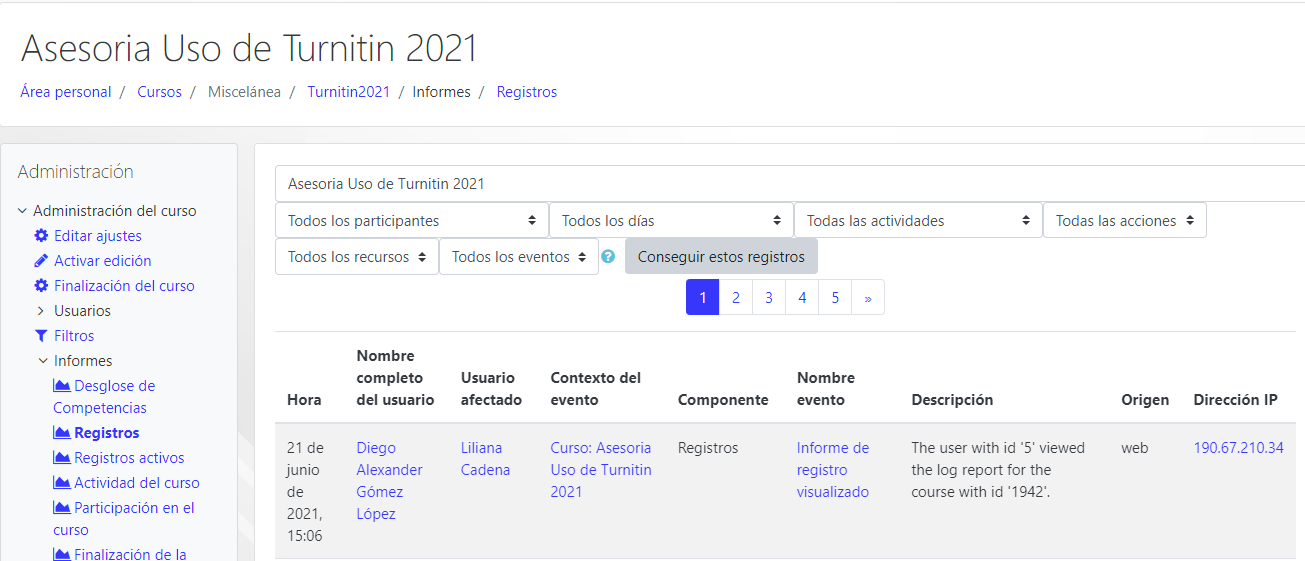Expand the Usuarios tree node

(41, 311)
